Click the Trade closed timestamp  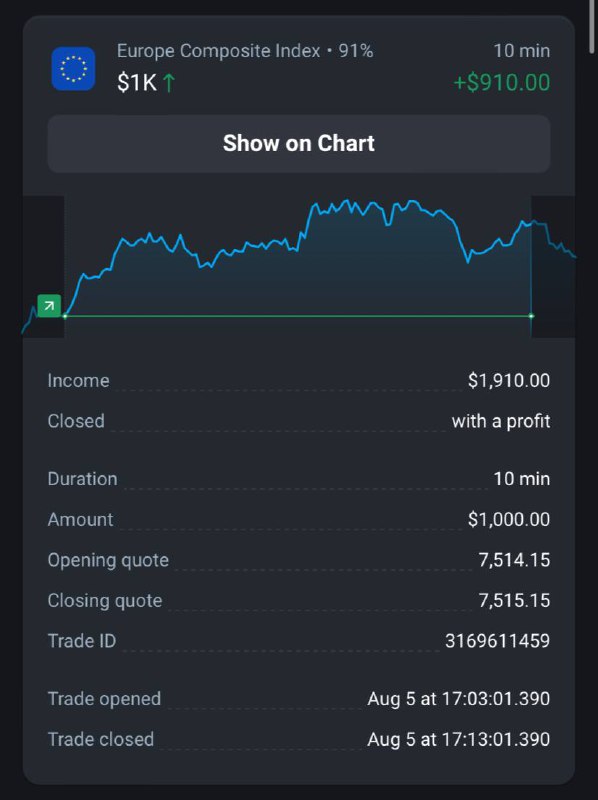(458, 739)
